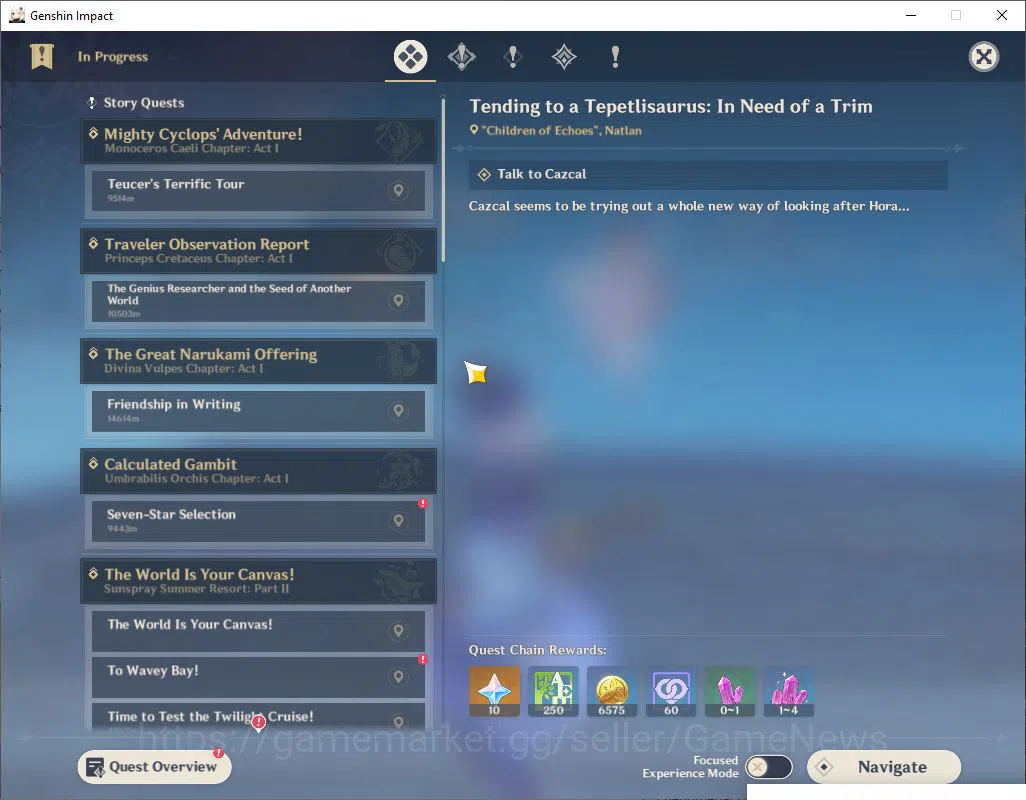Screen dimensions: 1026x800
Task: Click location pin on To Wavey Bay!
Action: point(398,676)
